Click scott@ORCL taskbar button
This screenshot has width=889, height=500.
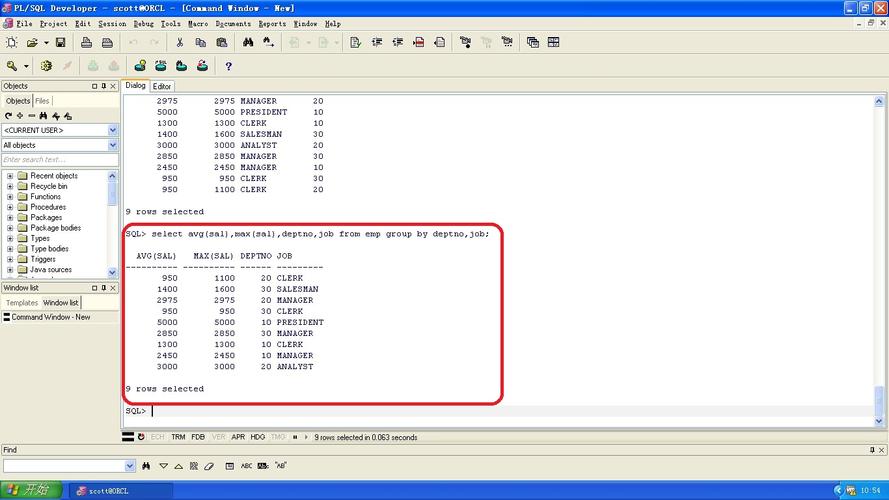(x=121, y=491)
